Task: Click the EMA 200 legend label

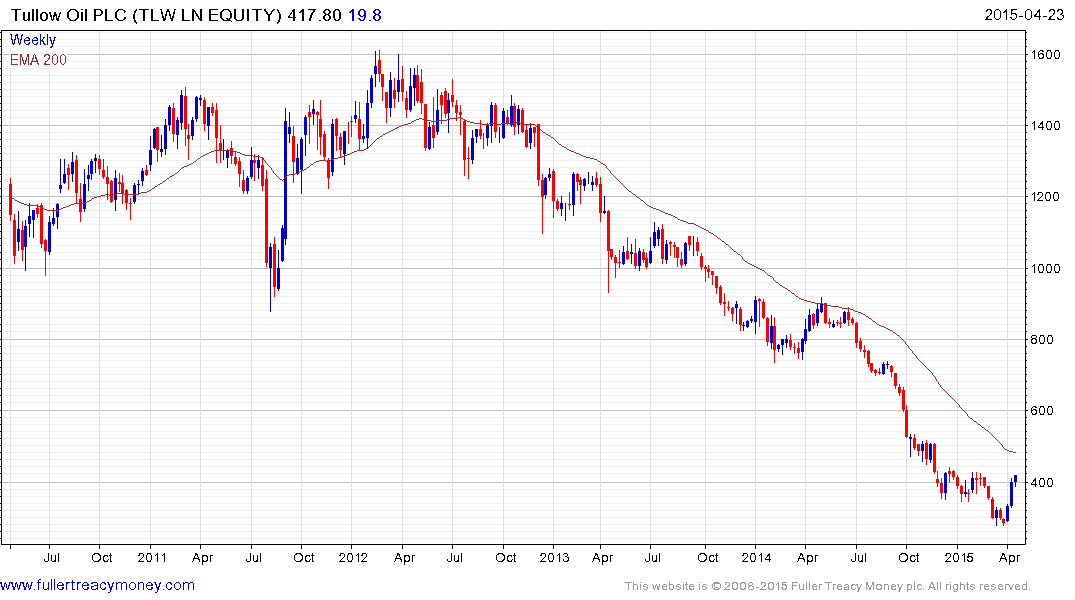Action: [x=38, y=60]
